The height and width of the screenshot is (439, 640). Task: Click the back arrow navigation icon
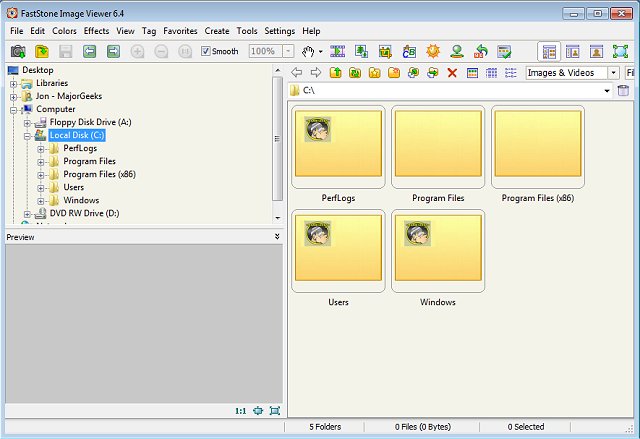pyautogui.click(x=297, y=73)
